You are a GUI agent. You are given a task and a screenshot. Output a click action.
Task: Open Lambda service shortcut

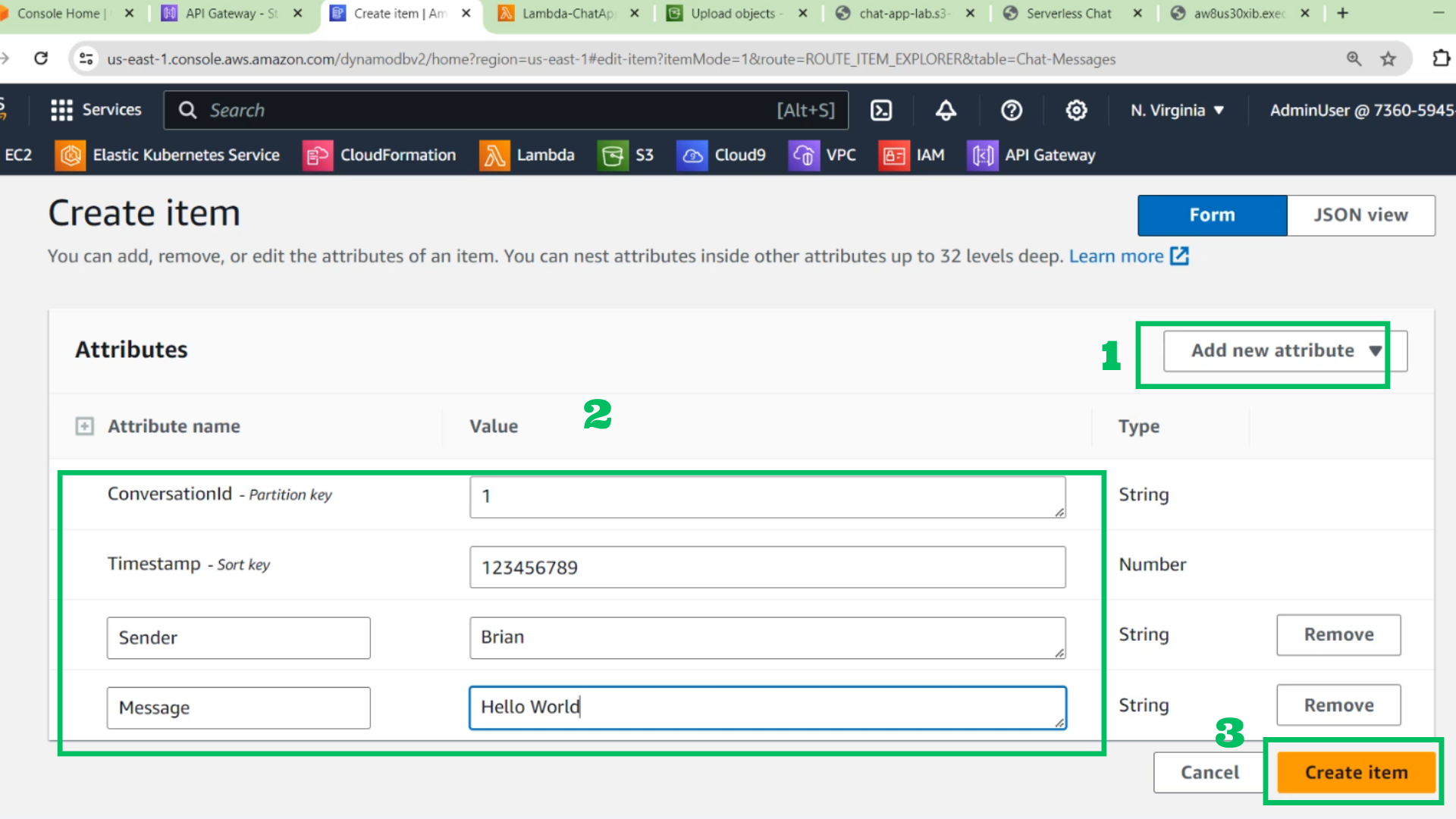point(527,155)
